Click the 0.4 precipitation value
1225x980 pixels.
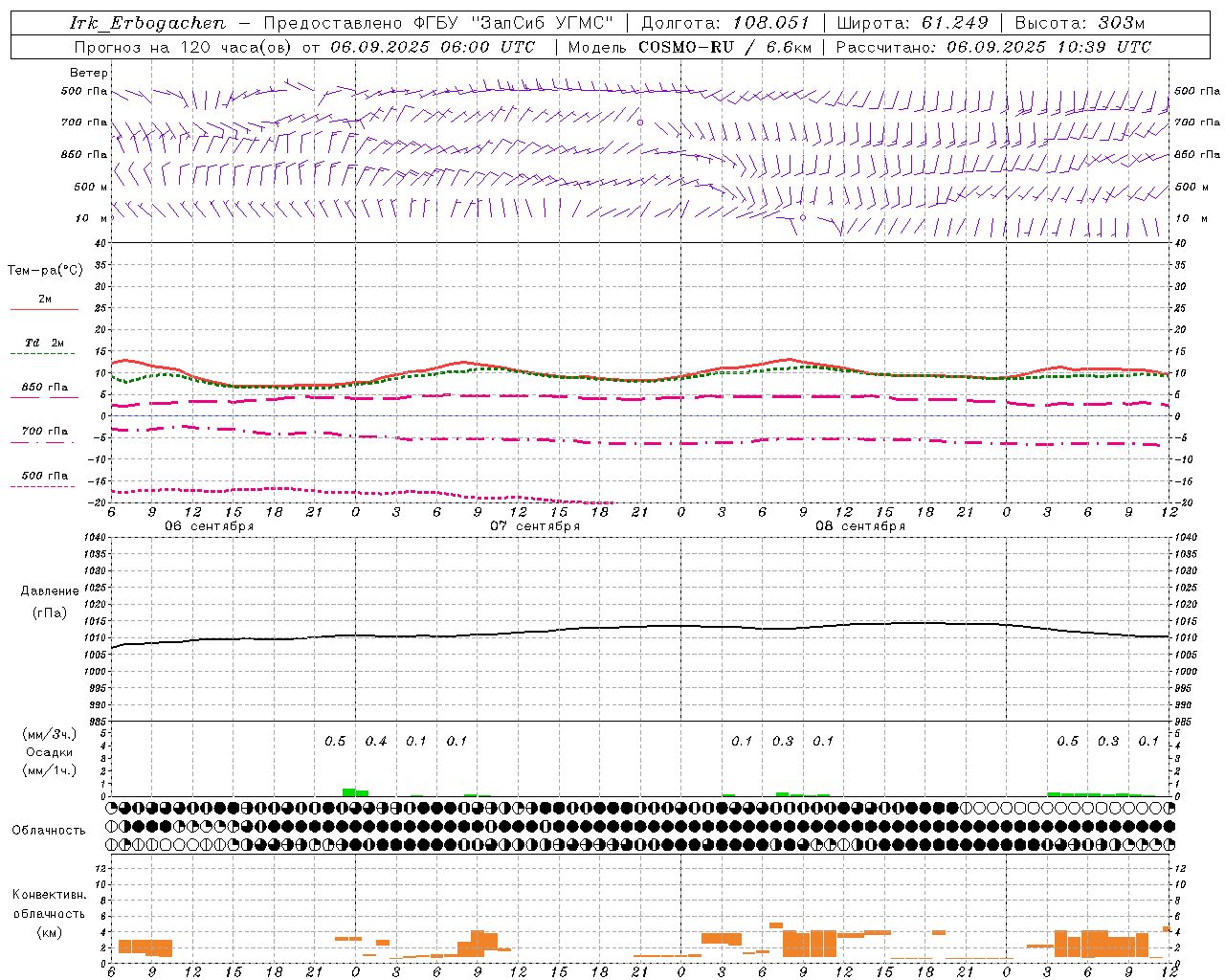376,741
